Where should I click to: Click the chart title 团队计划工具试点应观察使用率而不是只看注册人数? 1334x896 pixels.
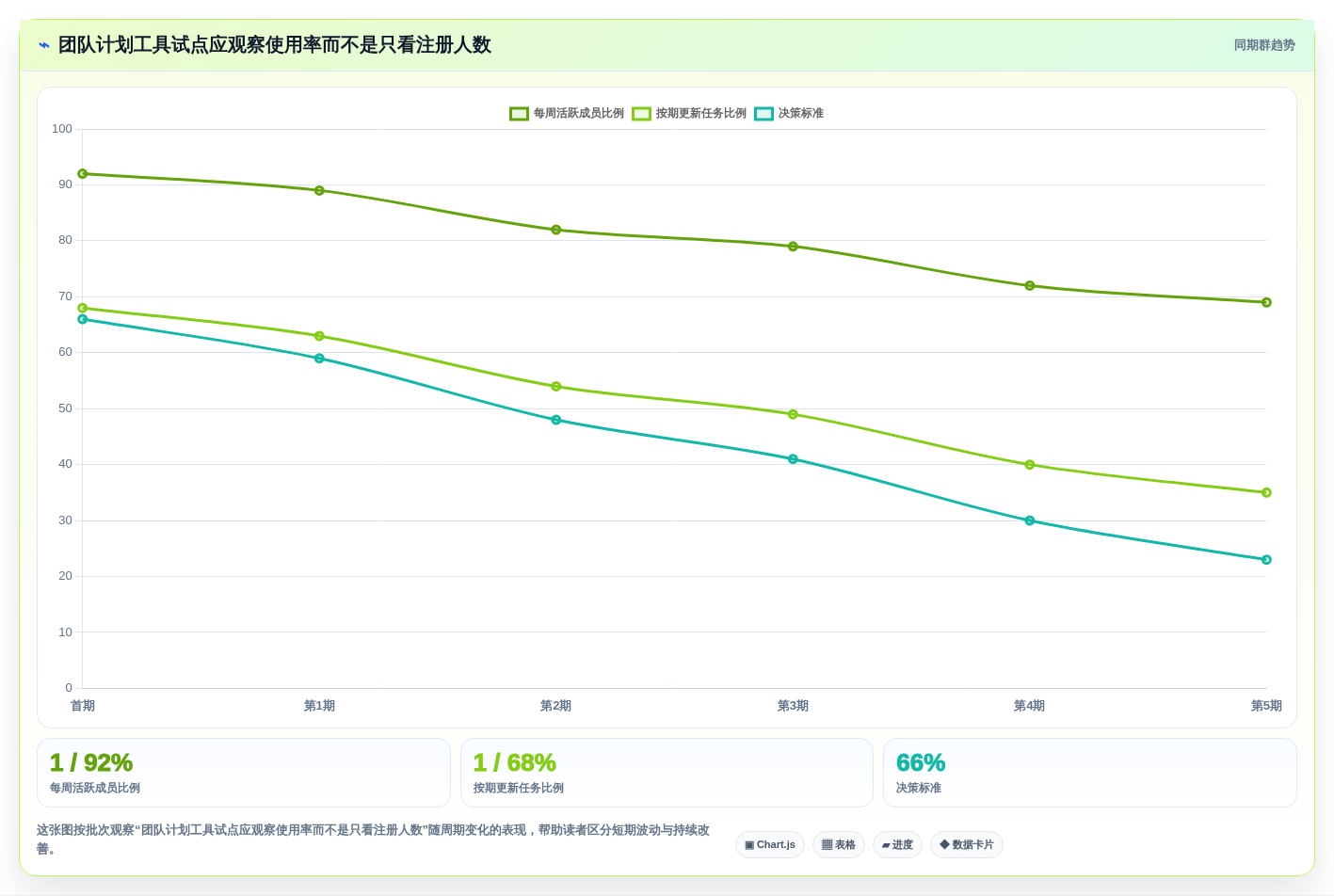[275, 45]
